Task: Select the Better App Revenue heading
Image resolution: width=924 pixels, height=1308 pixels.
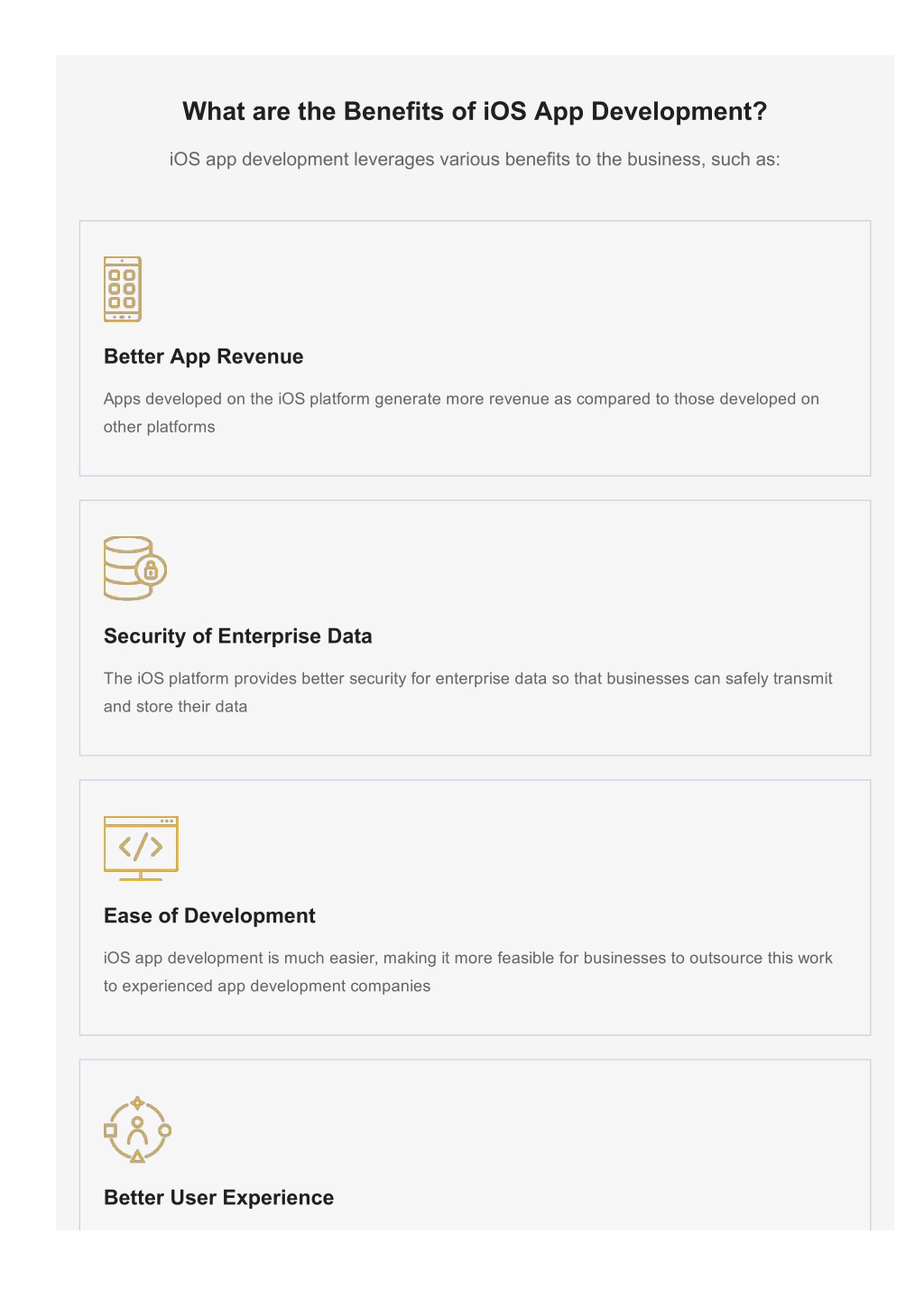Action: click(x=204, y=357)
